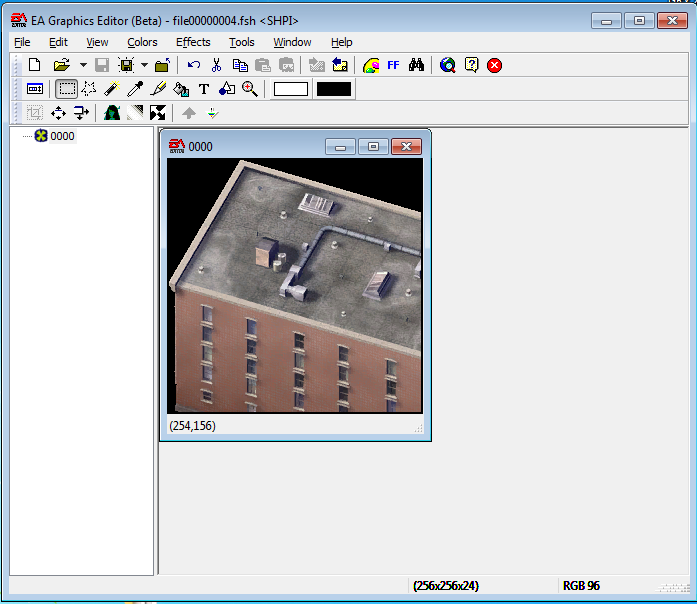Click the New file icon

pos(34,65)
